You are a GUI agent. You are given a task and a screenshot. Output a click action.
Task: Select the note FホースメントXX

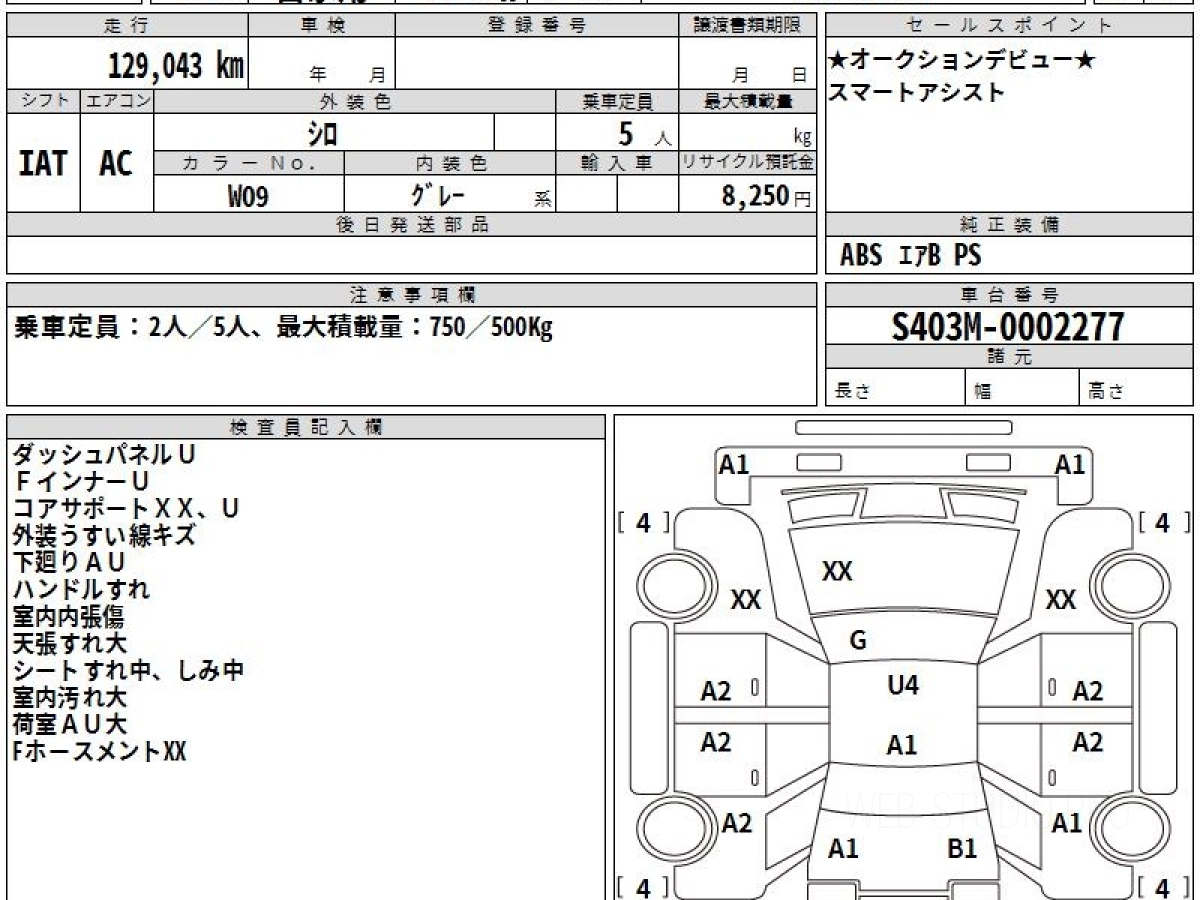(99, 752)
